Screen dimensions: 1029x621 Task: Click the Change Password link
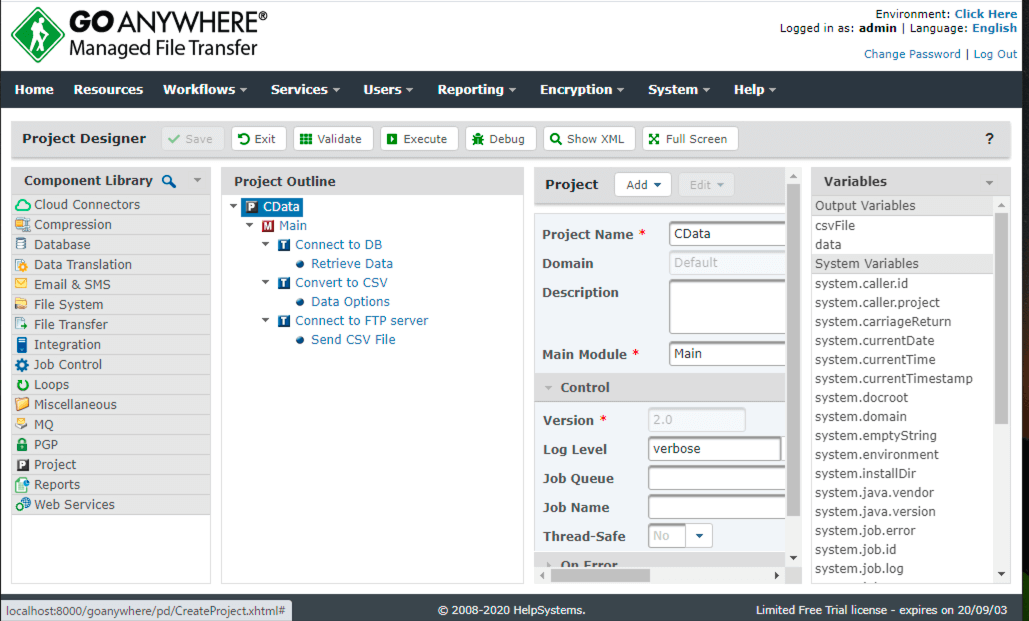(912, 54)
